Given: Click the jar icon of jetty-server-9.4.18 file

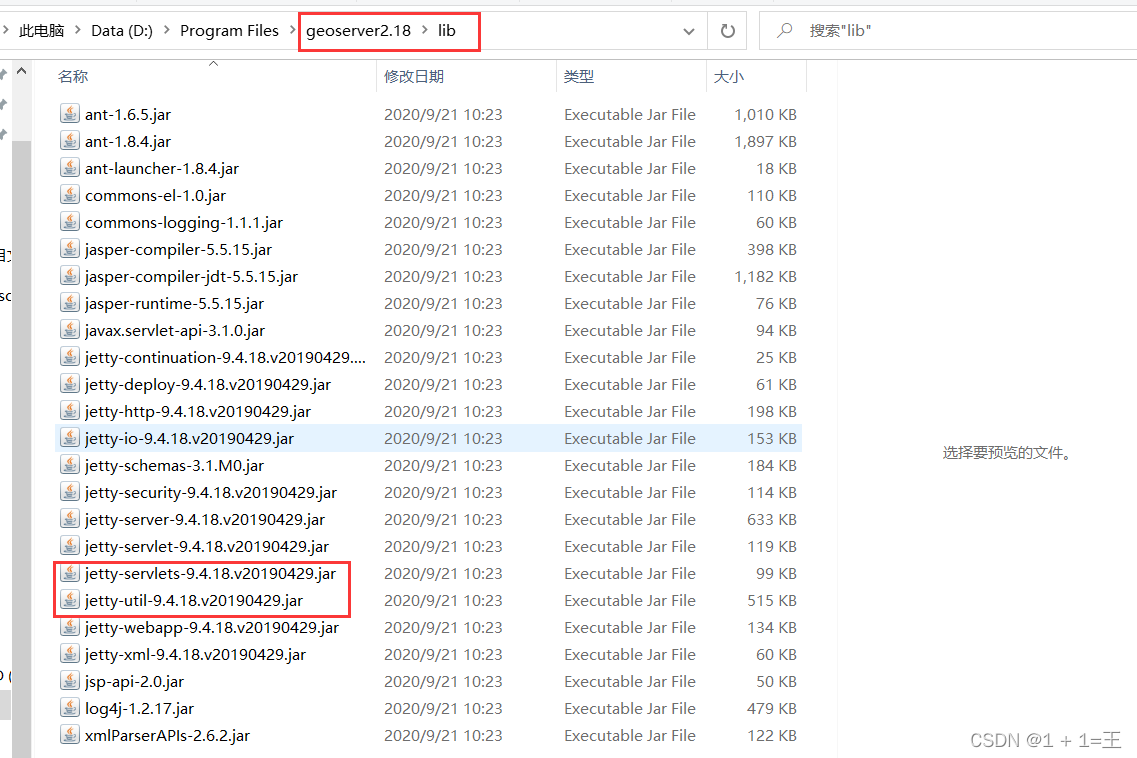Looking at the screenshot, I should tap(70, 519).
